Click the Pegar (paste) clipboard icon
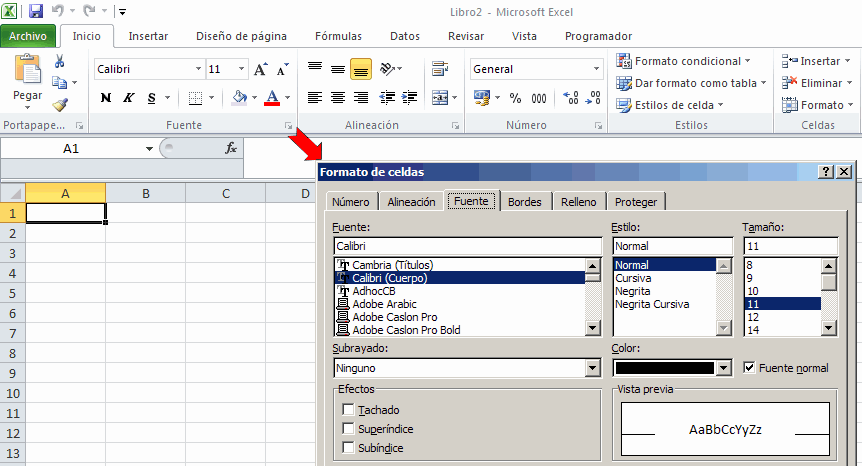 click(x=27, y=70)
